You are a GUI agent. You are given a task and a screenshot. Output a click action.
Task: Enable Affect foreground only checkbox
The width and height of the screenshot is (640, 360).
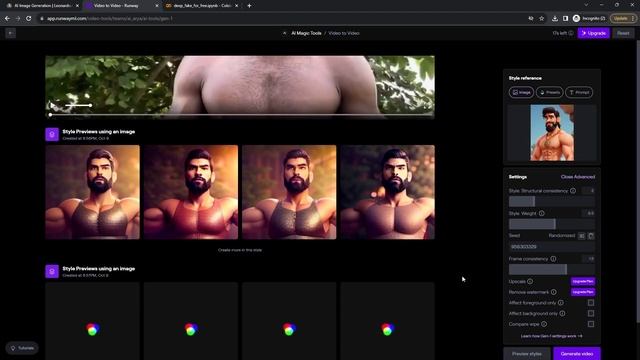pyautogui.click(x=591, y=302)
